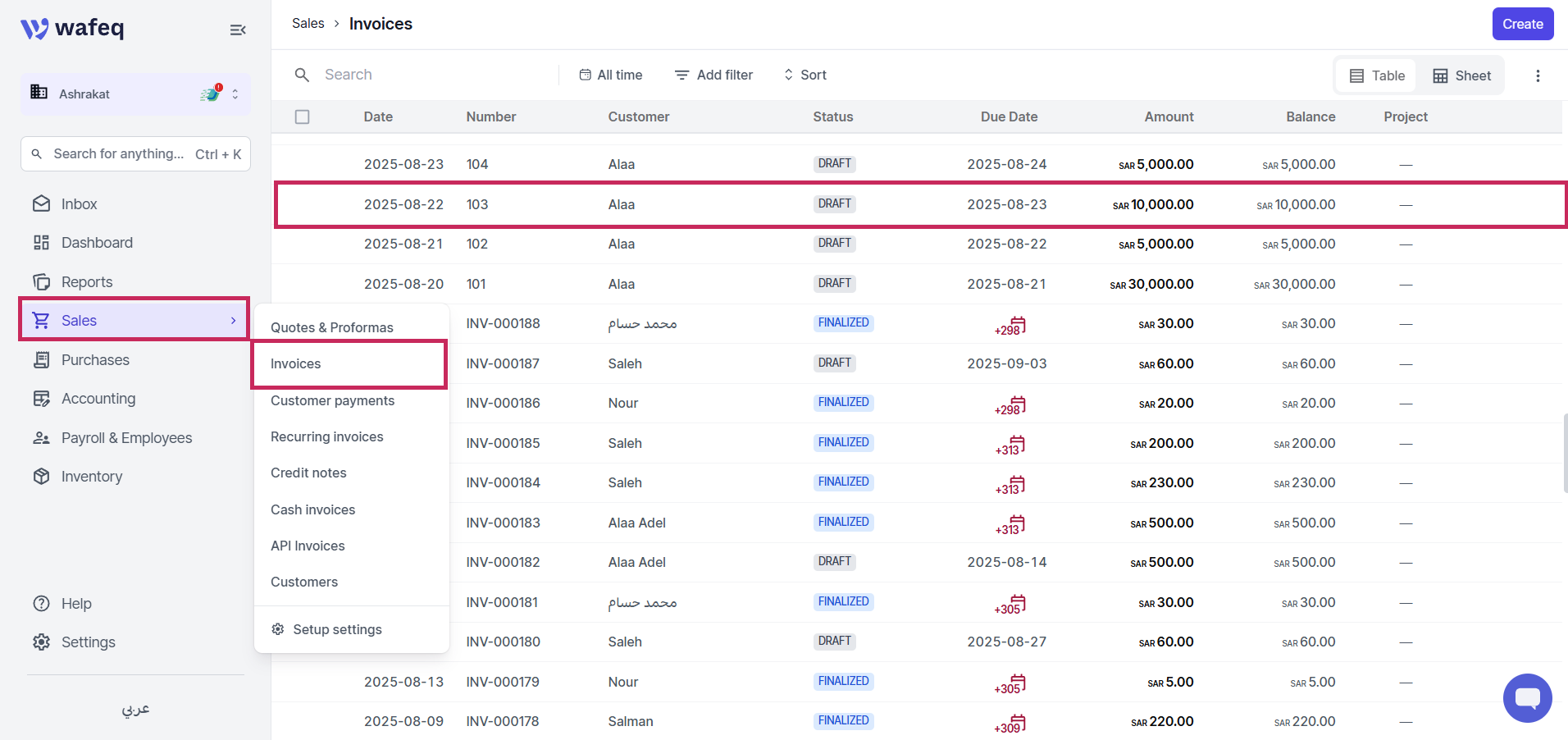
Task: Click FINALIZED status of INV-000185
Action: (x=843, y=443)
